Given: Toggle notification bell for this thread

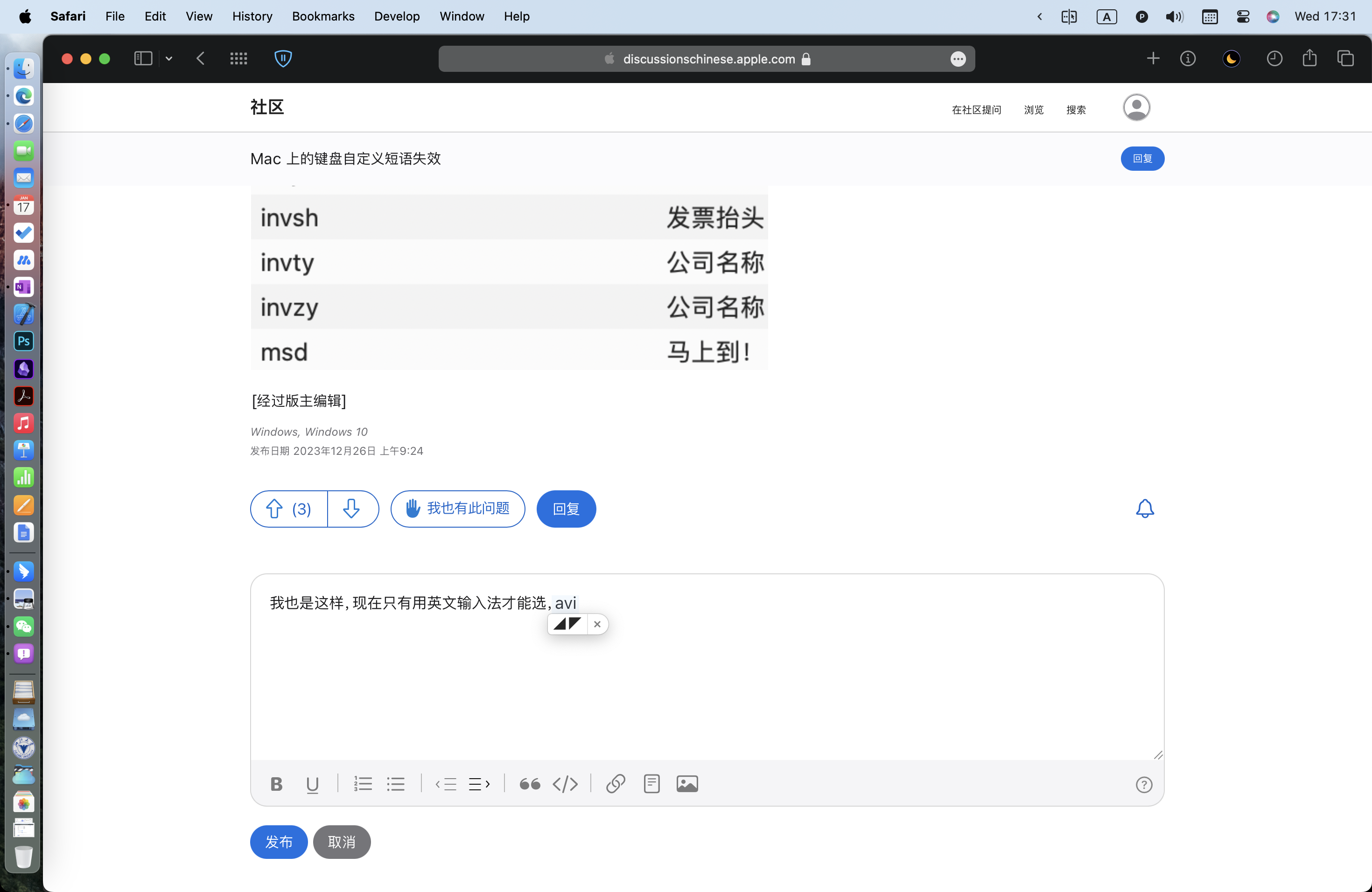Looking at the screenshot, I should pyautogui.click(x=1144, y=508).
